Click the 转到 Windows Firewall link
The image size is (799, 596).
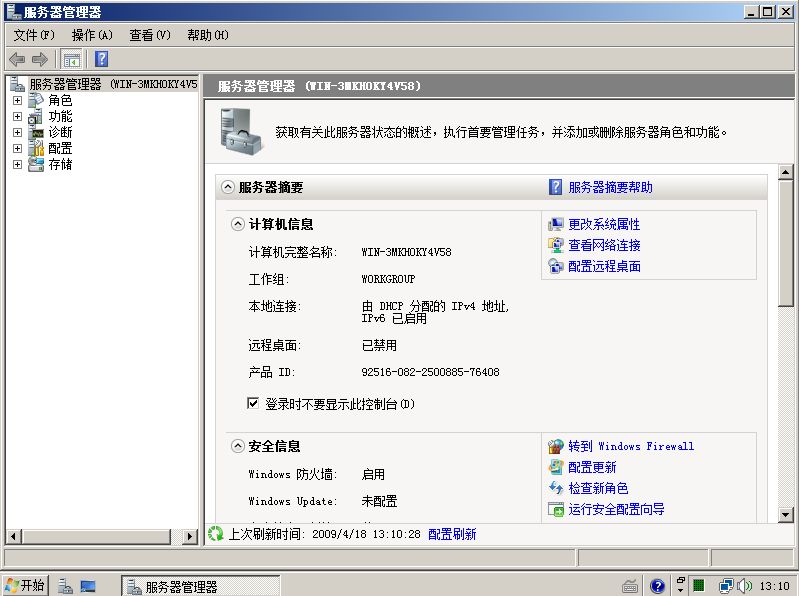point(631,446)
